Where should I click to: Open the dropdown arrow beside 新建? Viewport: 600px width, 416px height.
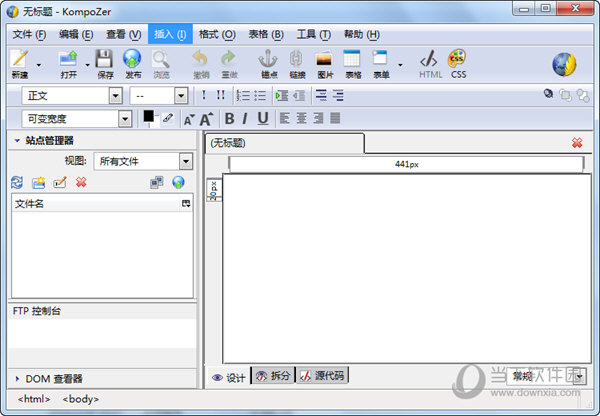point(38,65)
